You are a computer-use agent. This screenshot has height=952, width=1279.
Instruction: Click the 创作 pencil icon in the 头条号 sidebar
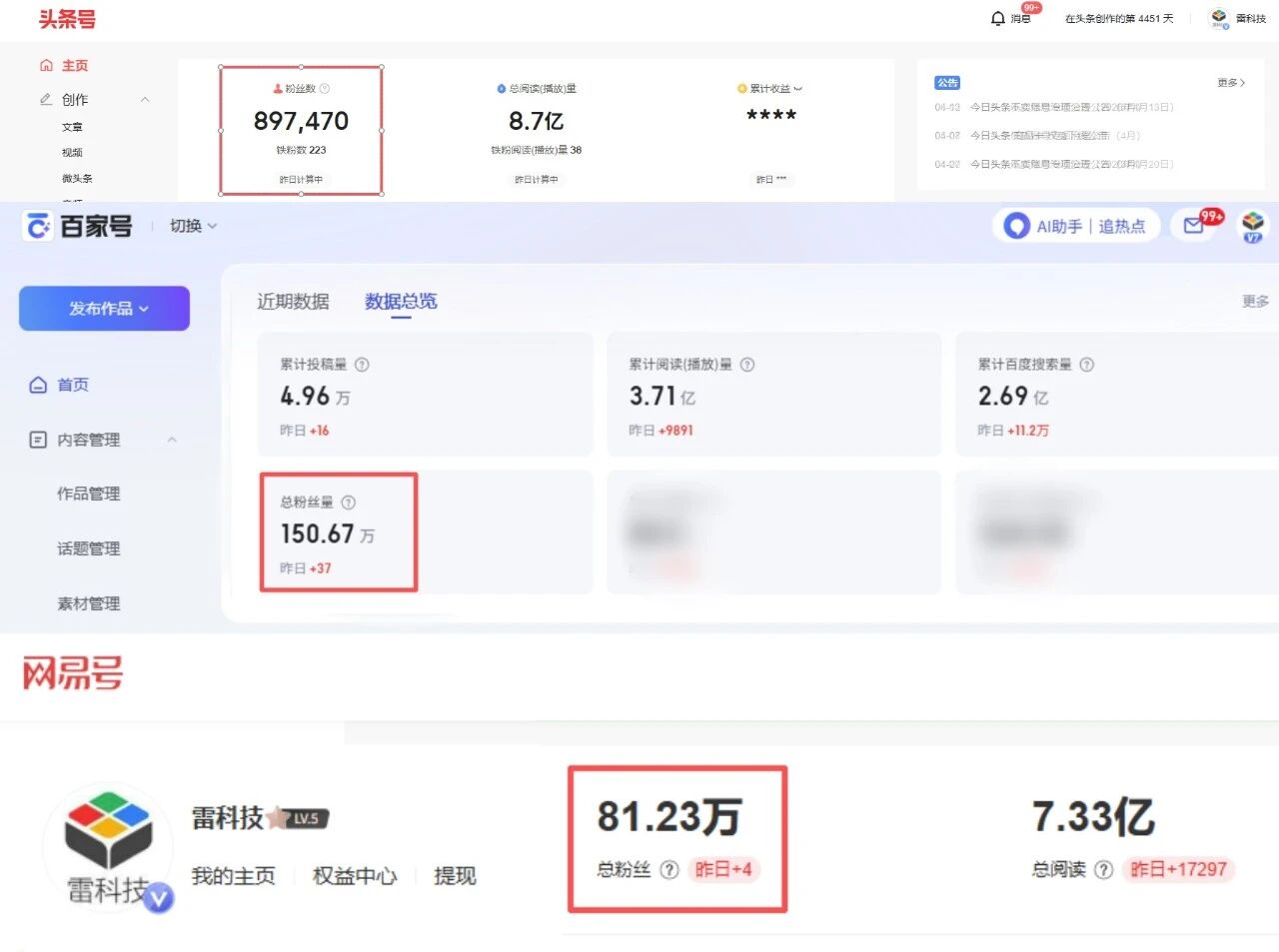(46, 99)
